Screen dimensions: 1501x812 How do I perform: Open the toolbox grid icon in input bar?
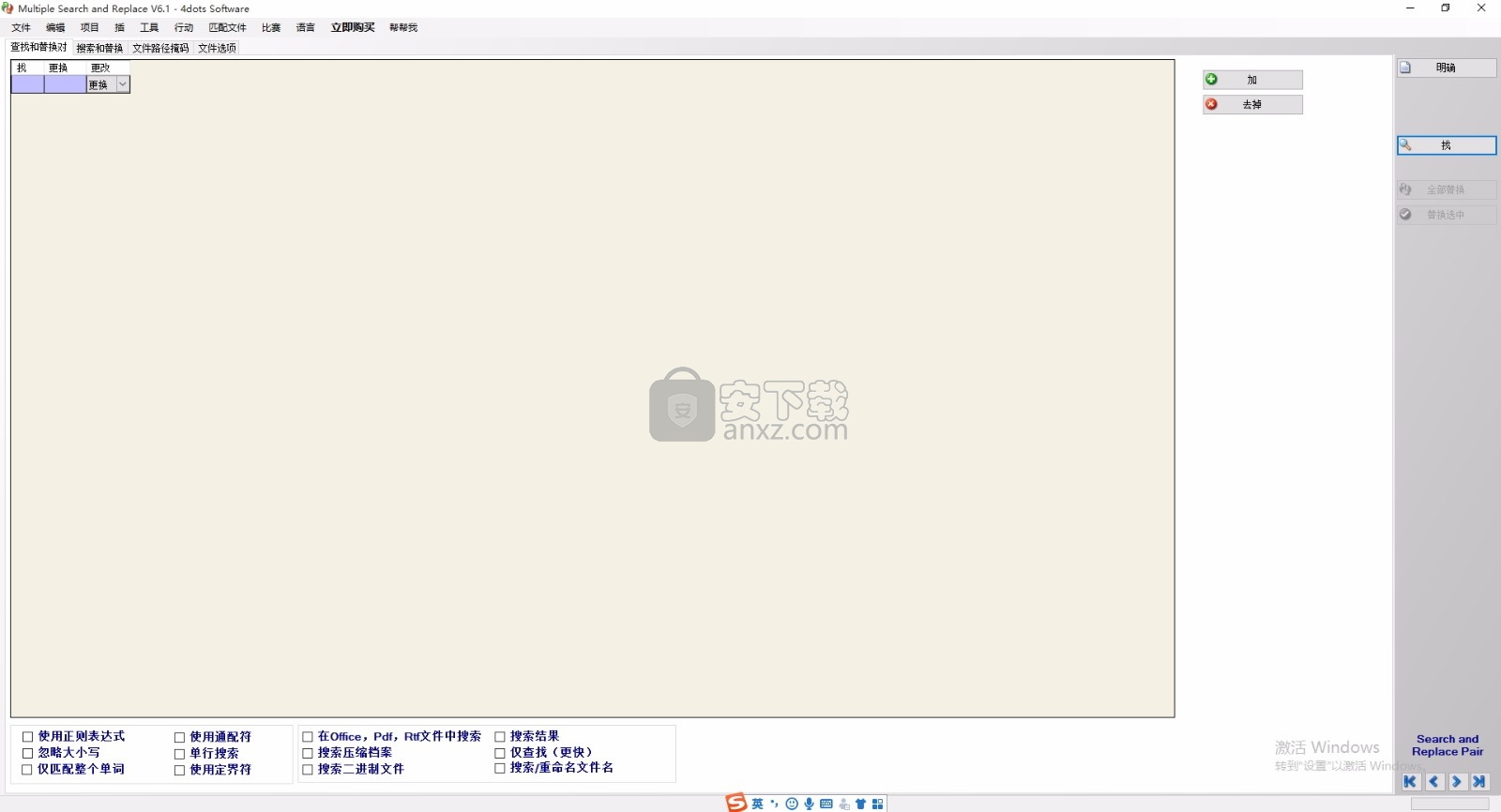[877, 804]
